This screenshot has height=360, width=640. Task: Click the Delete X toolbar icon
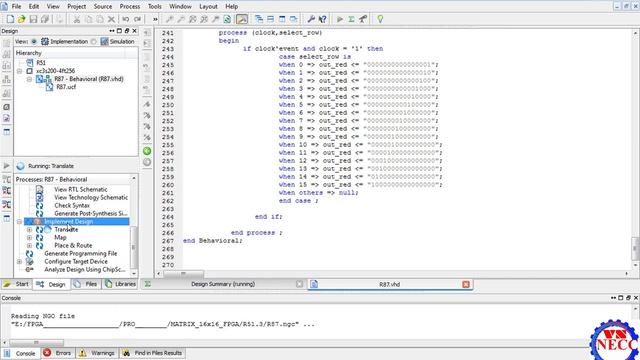click(x=111, y=19)
